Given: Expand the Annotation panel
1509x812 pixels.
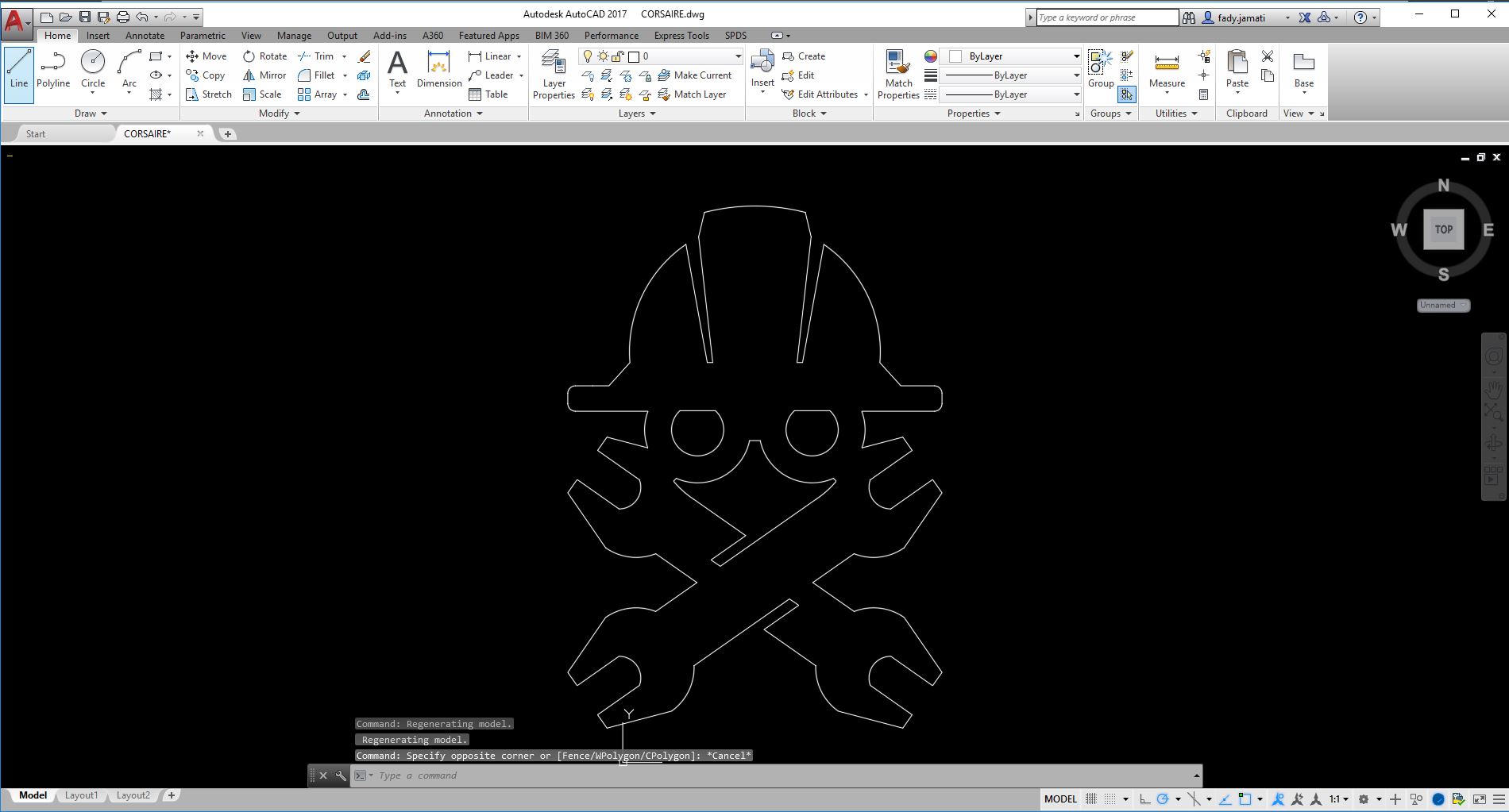Looking at the screenshot, I should [453, 114].
